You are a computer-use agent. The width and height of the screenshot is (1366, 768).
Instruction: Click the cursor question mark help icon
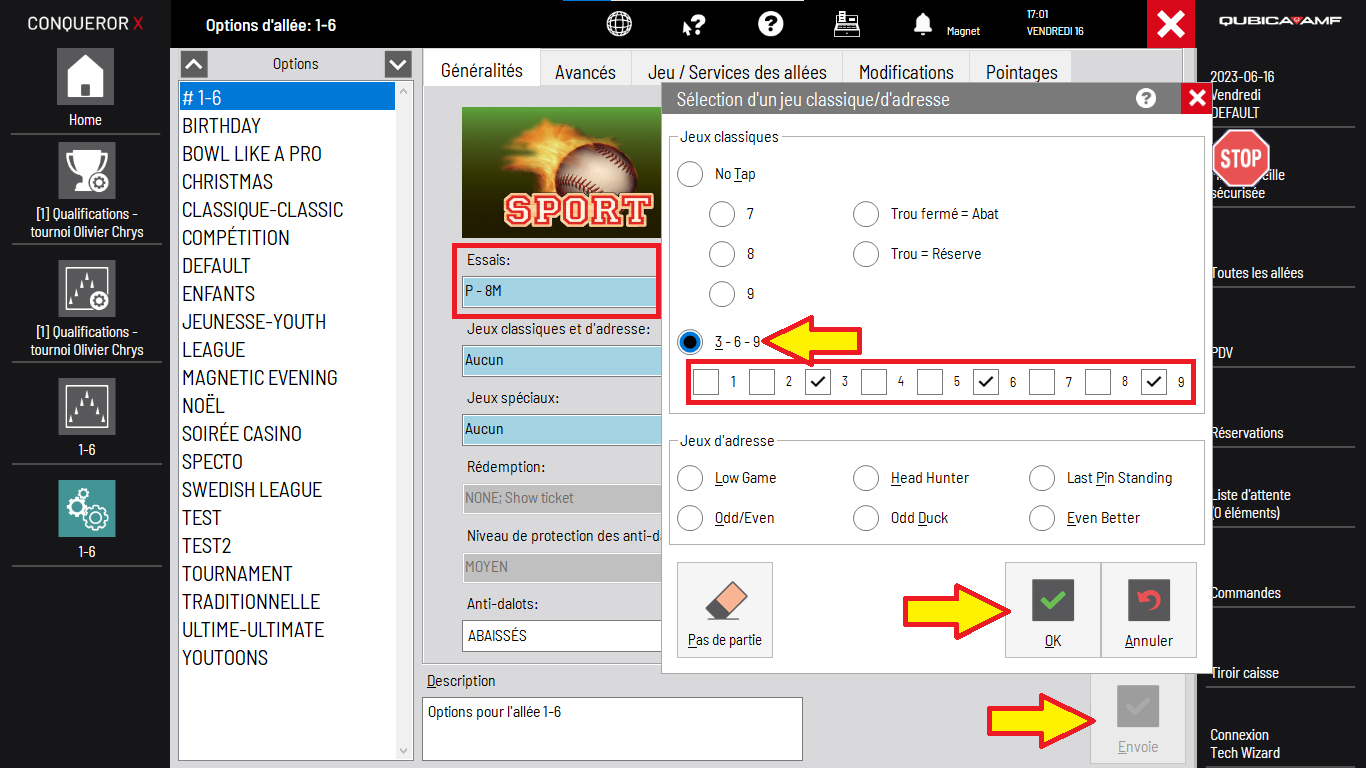point(694,24)
